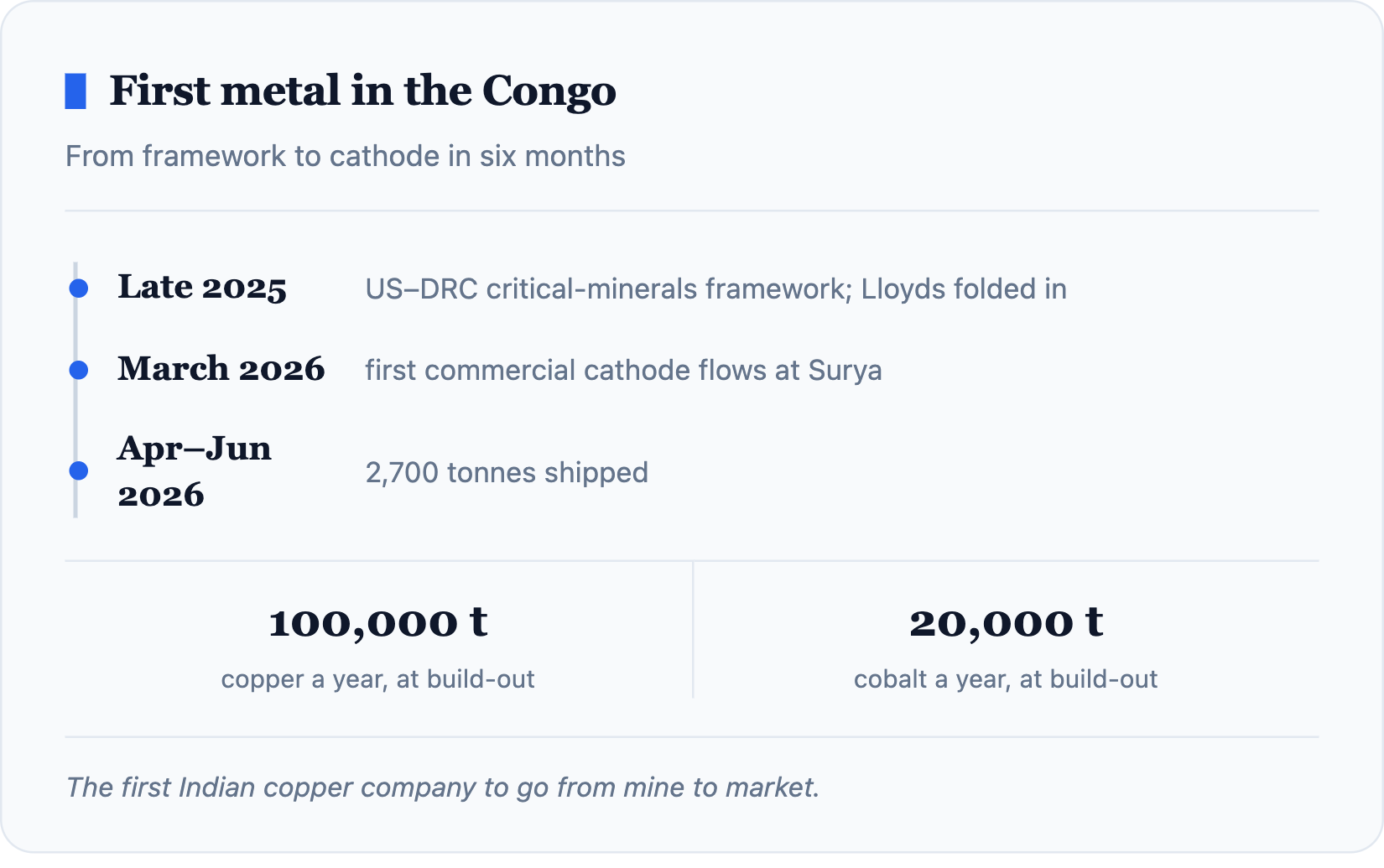Click the 'Late 2025' date label
1384x868 pixels.
point(202,288)
